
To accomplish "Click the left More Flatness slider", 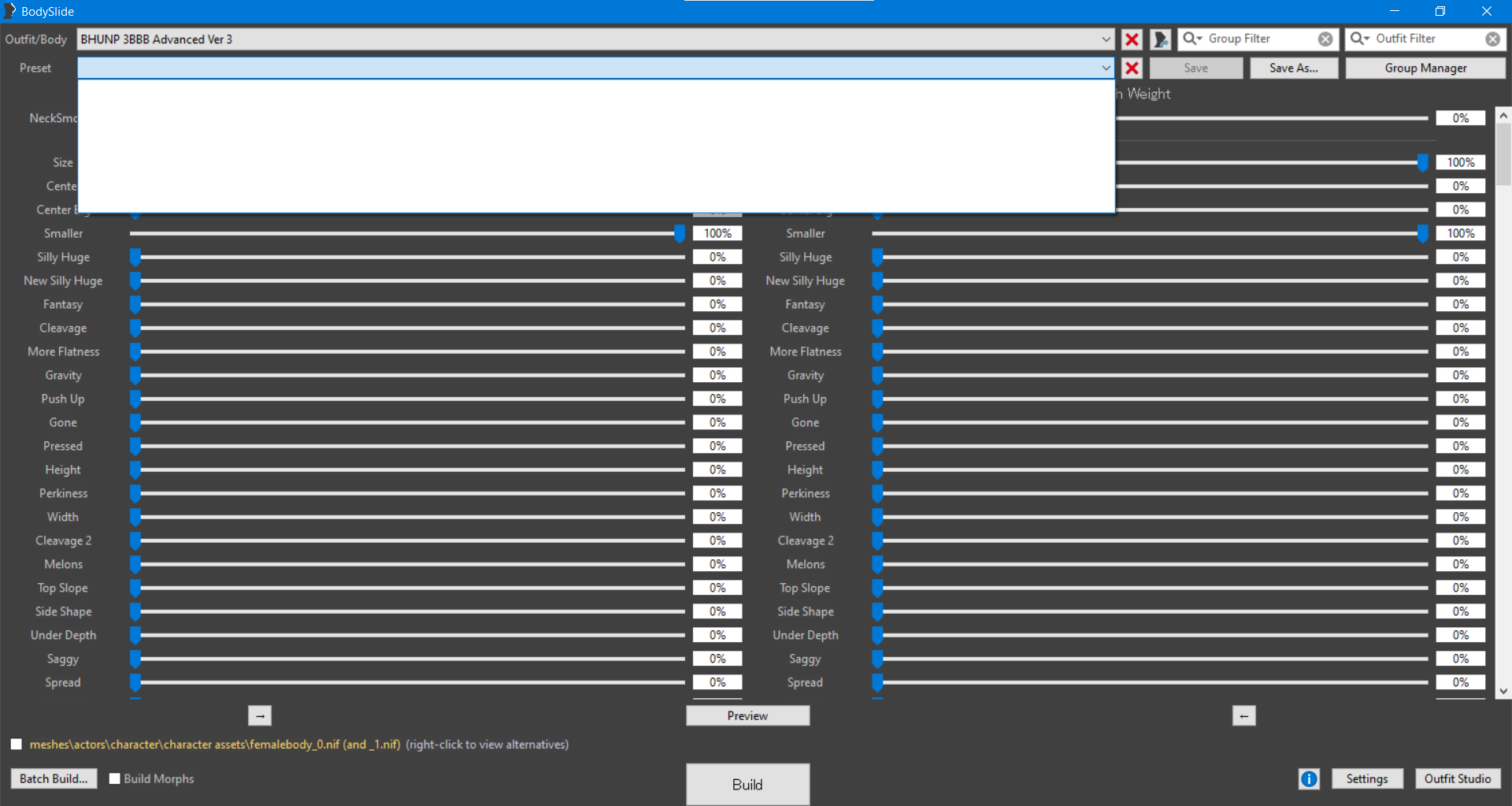I will (x=407, y=351).
